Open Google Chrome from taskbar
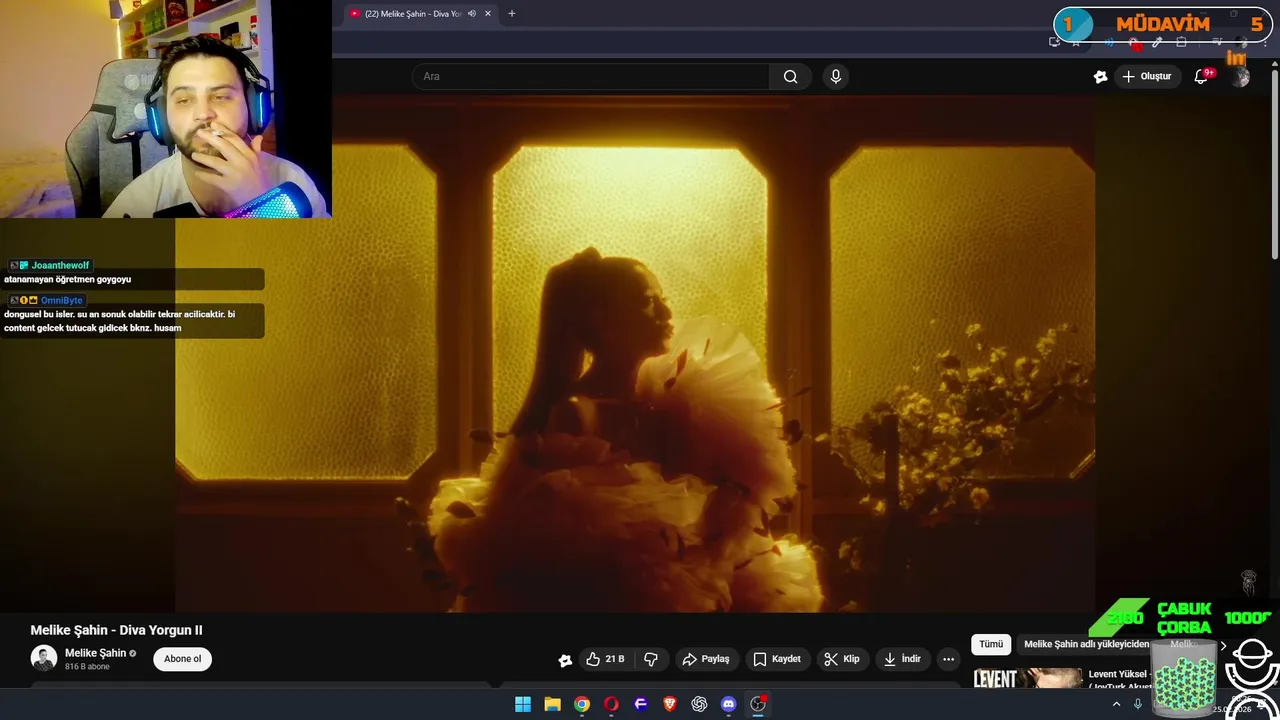 pos(582,704)
